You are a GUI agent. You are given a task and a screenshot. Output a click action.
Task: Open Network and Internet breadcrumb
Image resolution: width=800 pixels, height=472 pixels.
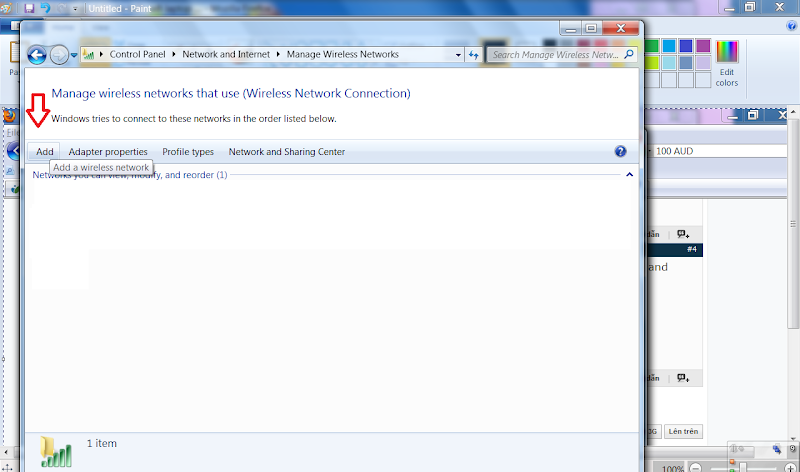pyautogui.click(x=226, y=54)
